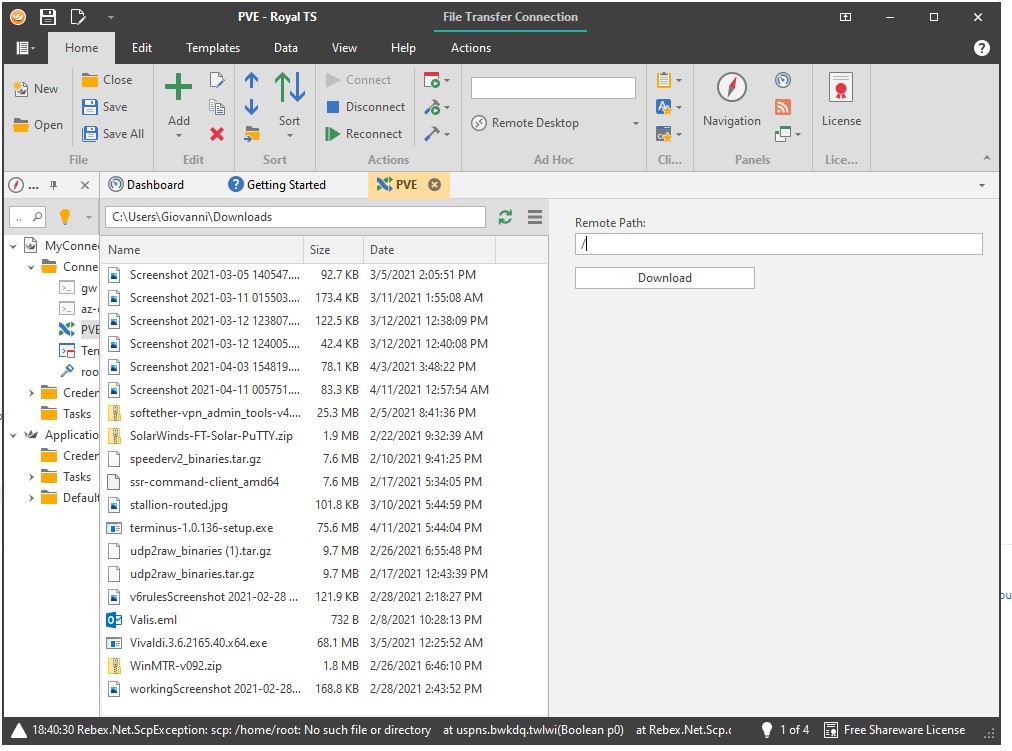Click the Remote Path input field
Viewport: 1012px width, 751px height.
pyautogui.click(x=778, y=244)
